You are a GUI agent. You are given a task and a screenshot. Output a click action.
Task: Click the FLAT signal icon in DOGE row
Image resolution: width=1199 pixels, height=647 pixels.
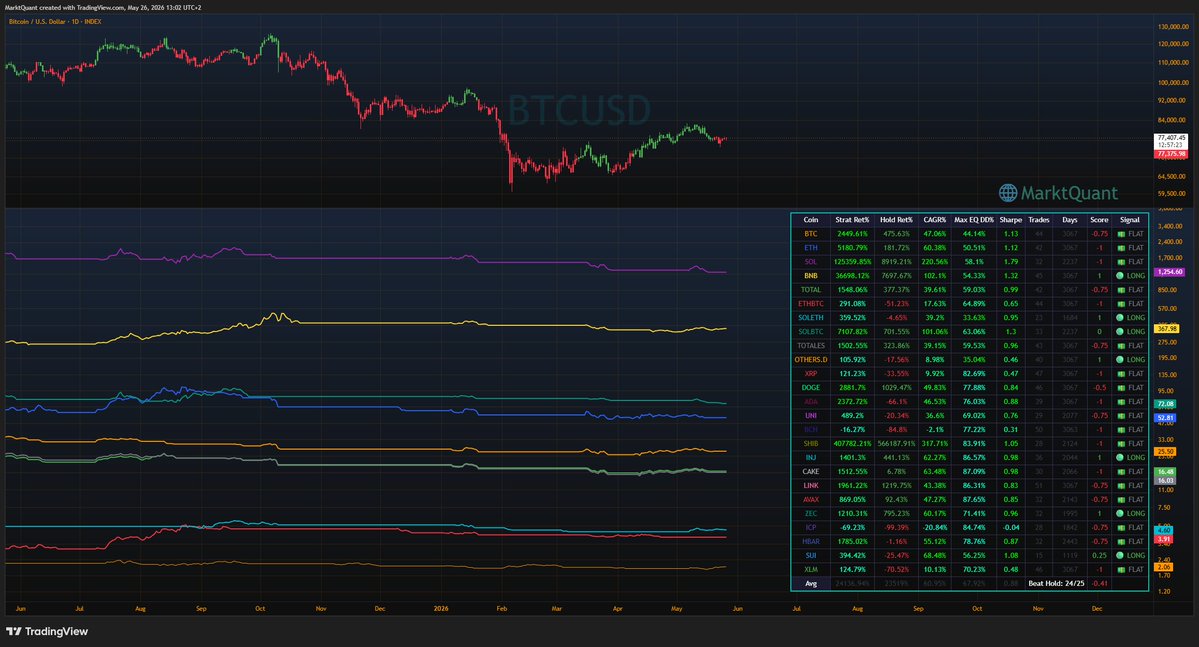[x=1121, y=388]
